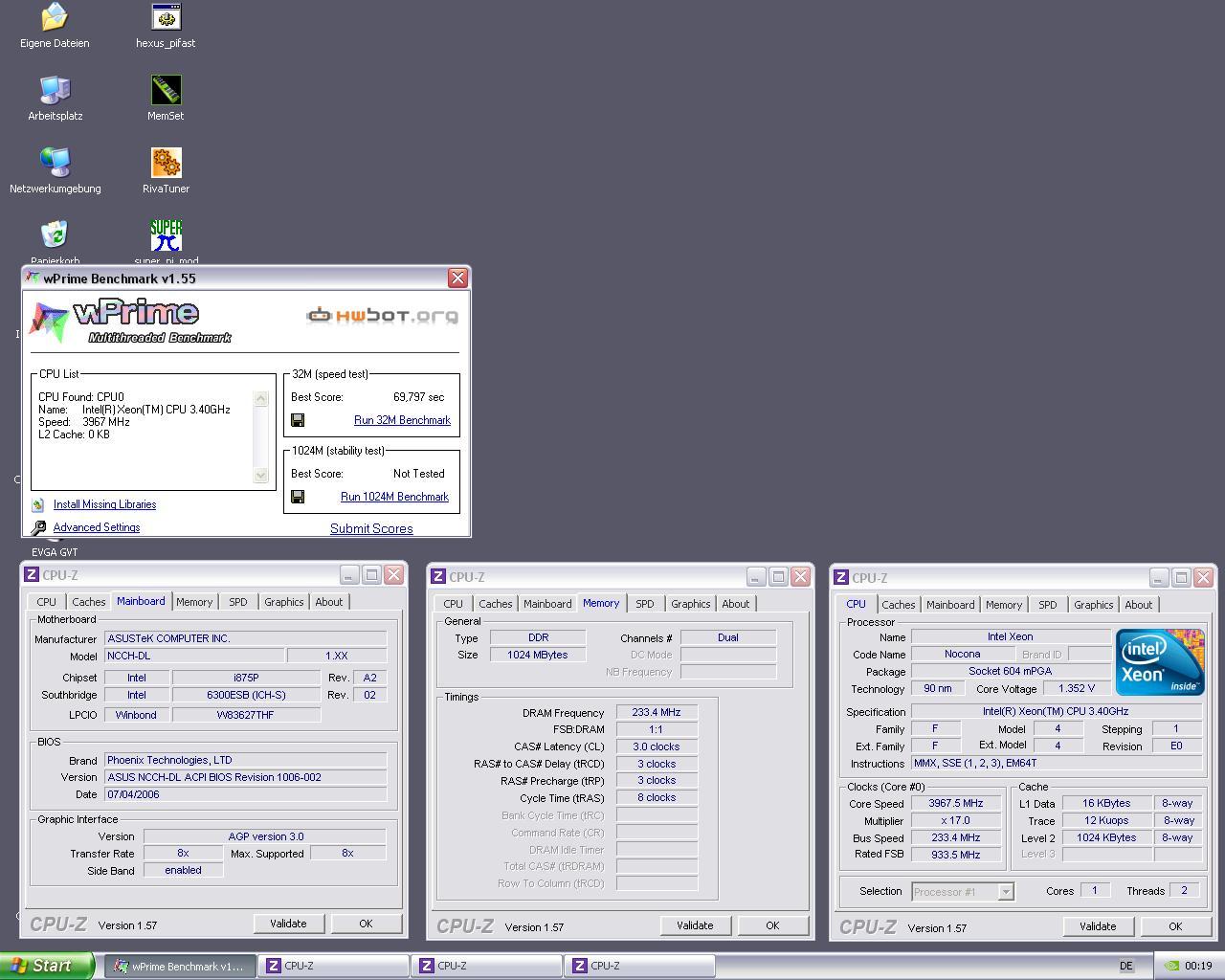Open Caches tab in CPU tab CPU-Z window
Image resolution: width=1225 pixels, height=980 pixels.
tap(898, 605)
